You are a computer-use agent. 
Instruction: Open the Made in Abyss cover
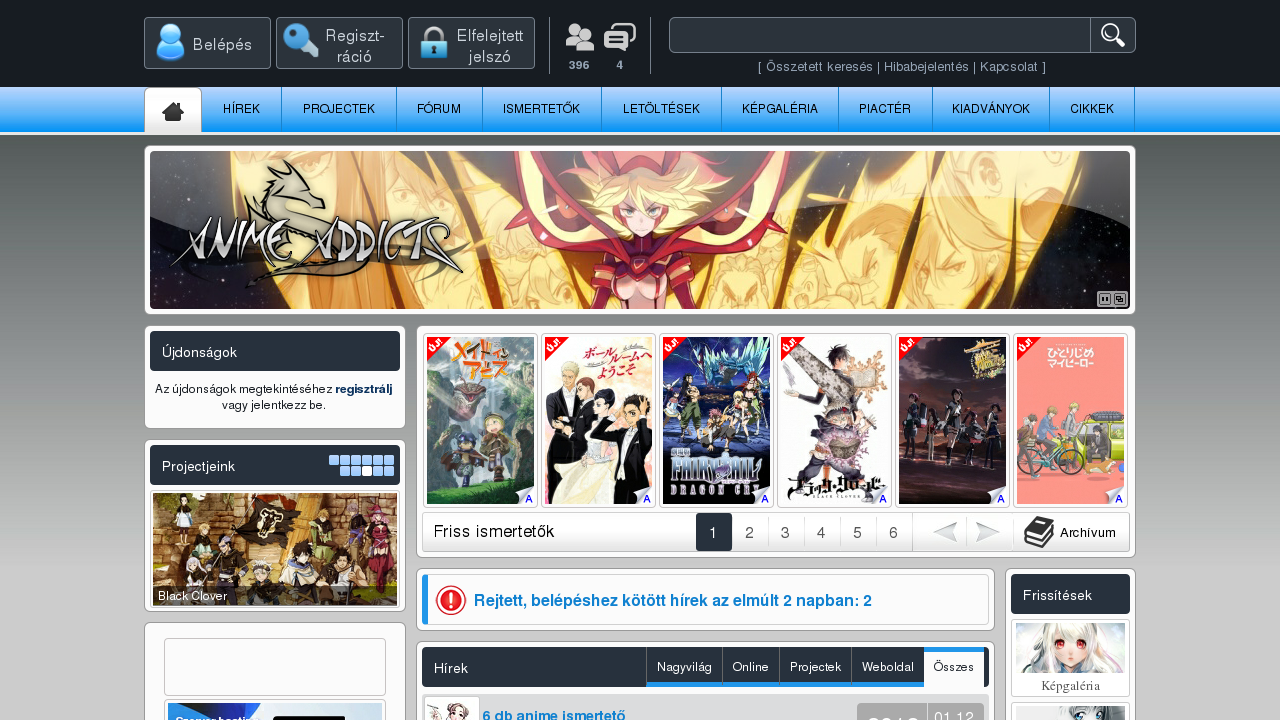point(480,420)
